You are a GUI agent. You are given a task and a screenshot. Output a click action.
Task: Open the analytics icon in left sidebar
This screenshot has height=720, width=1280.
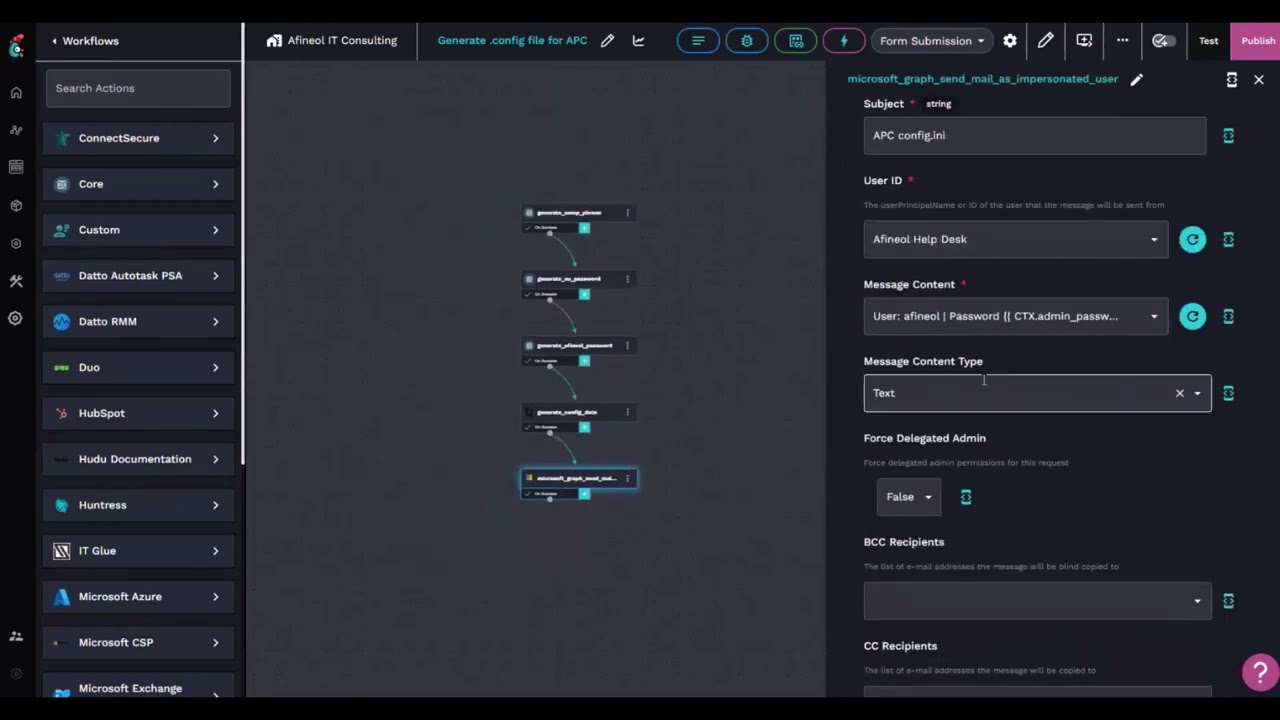point(15,130)
